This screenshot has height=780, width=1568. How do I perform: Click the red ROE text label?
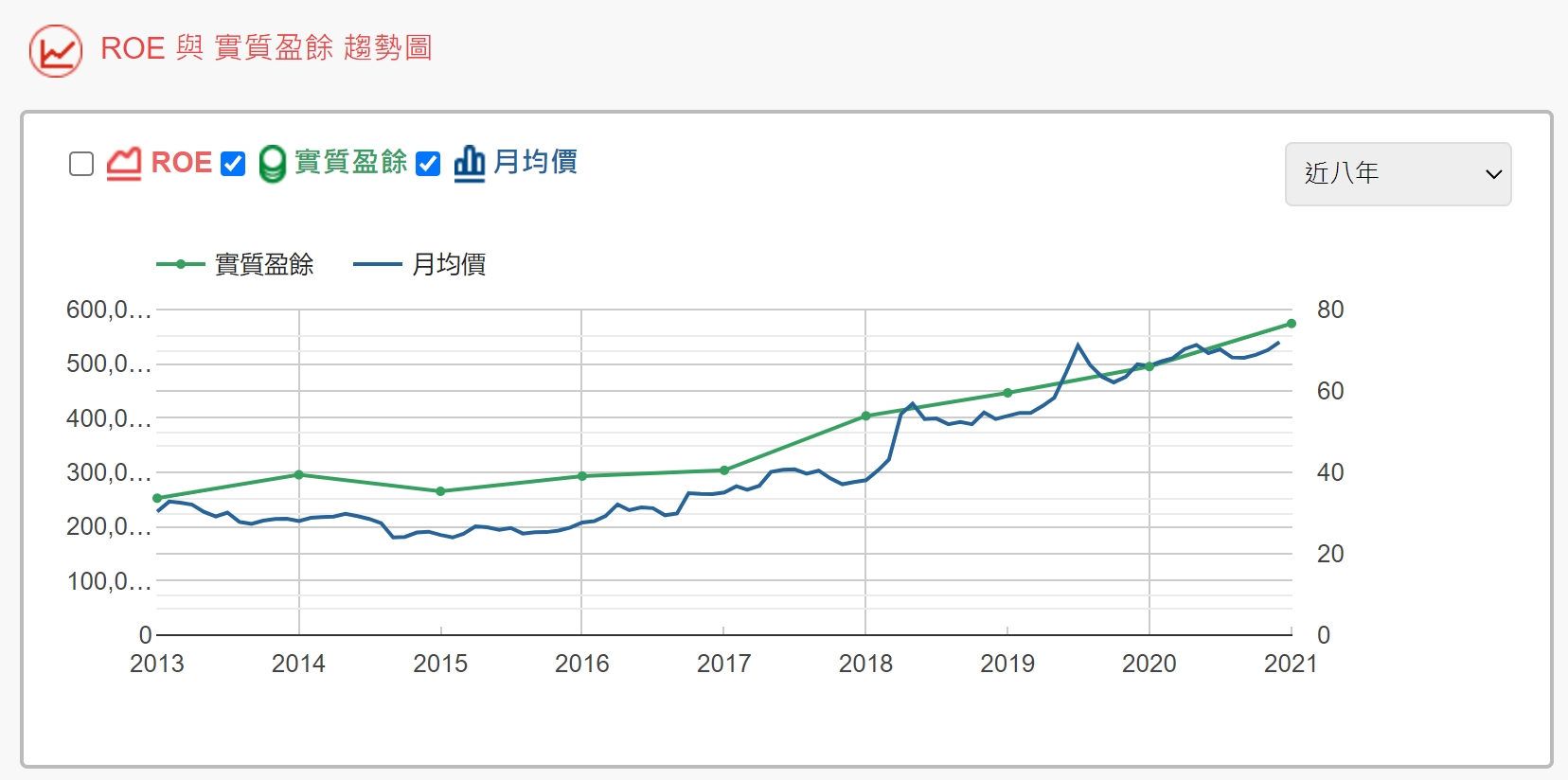click(182, 163)
